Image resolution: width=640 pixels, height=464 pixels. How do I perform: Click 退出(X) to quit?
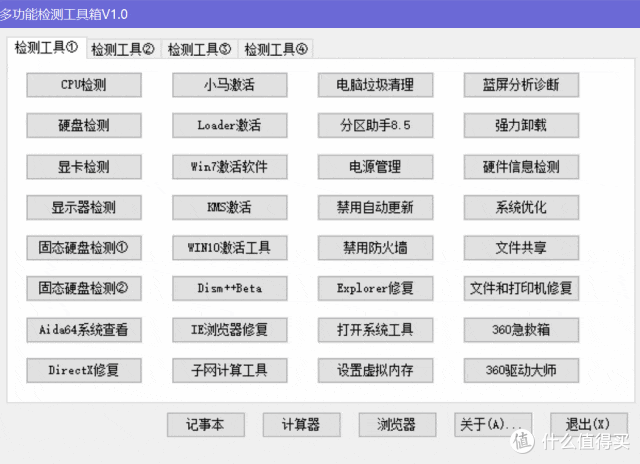coord(589,425)
